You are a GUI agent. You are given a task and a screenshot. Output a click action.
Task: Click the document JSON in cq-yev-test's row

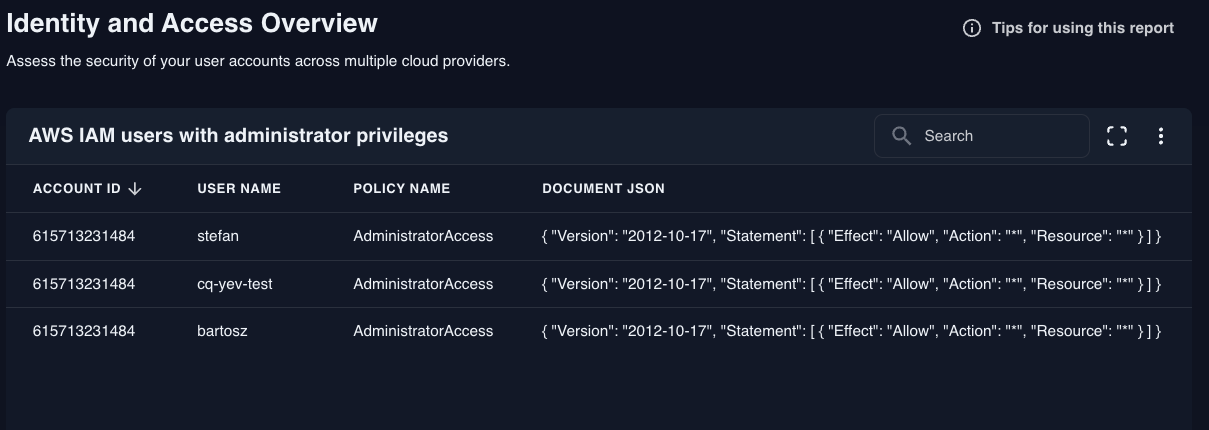[851, 284]
